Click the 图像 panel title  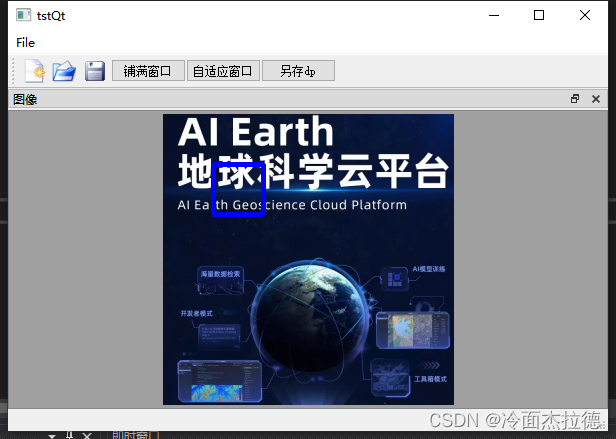(x=25, y=99)
